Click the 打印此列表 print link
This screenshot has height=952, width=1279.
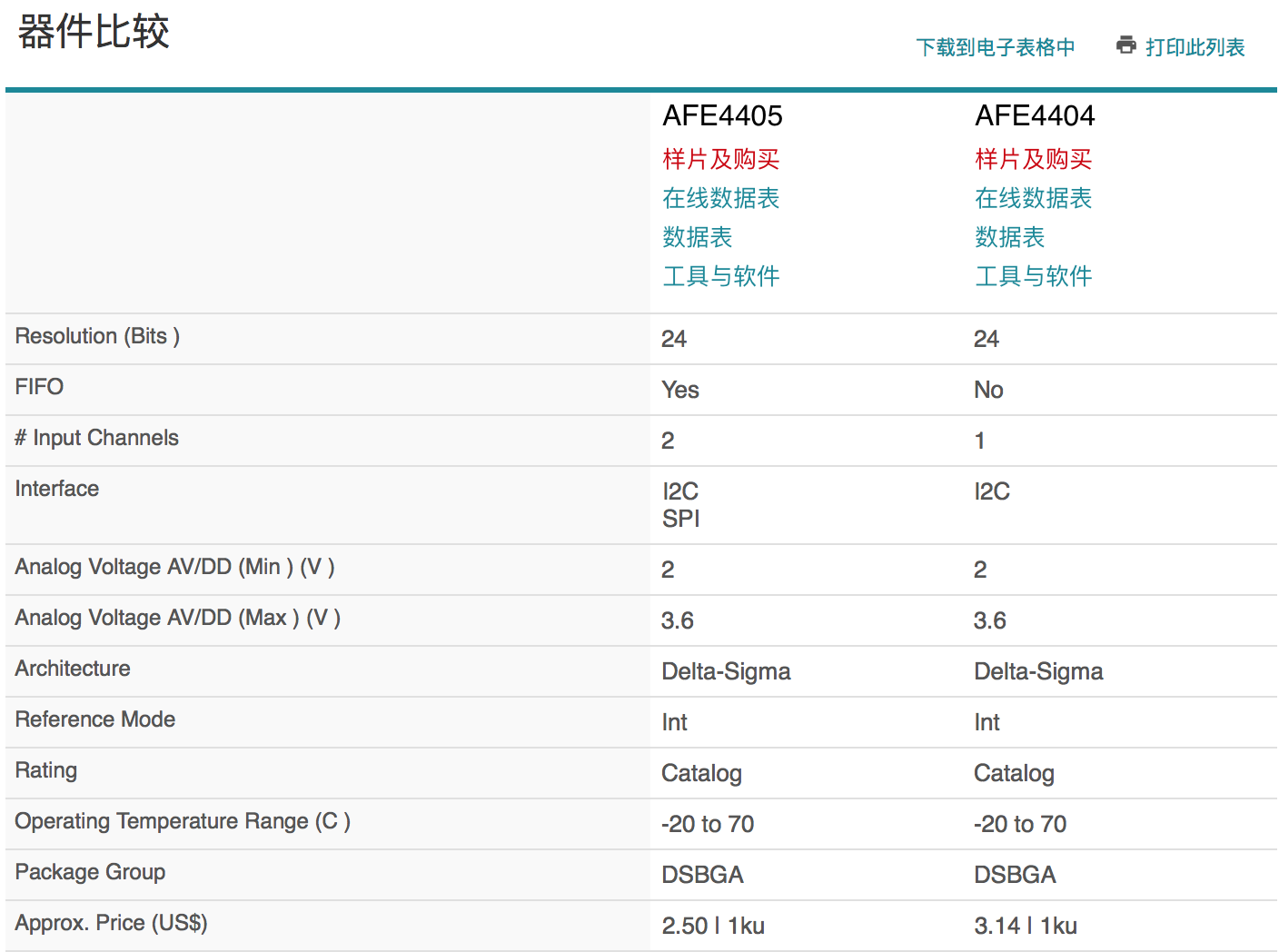click(x=1195, y=47)
